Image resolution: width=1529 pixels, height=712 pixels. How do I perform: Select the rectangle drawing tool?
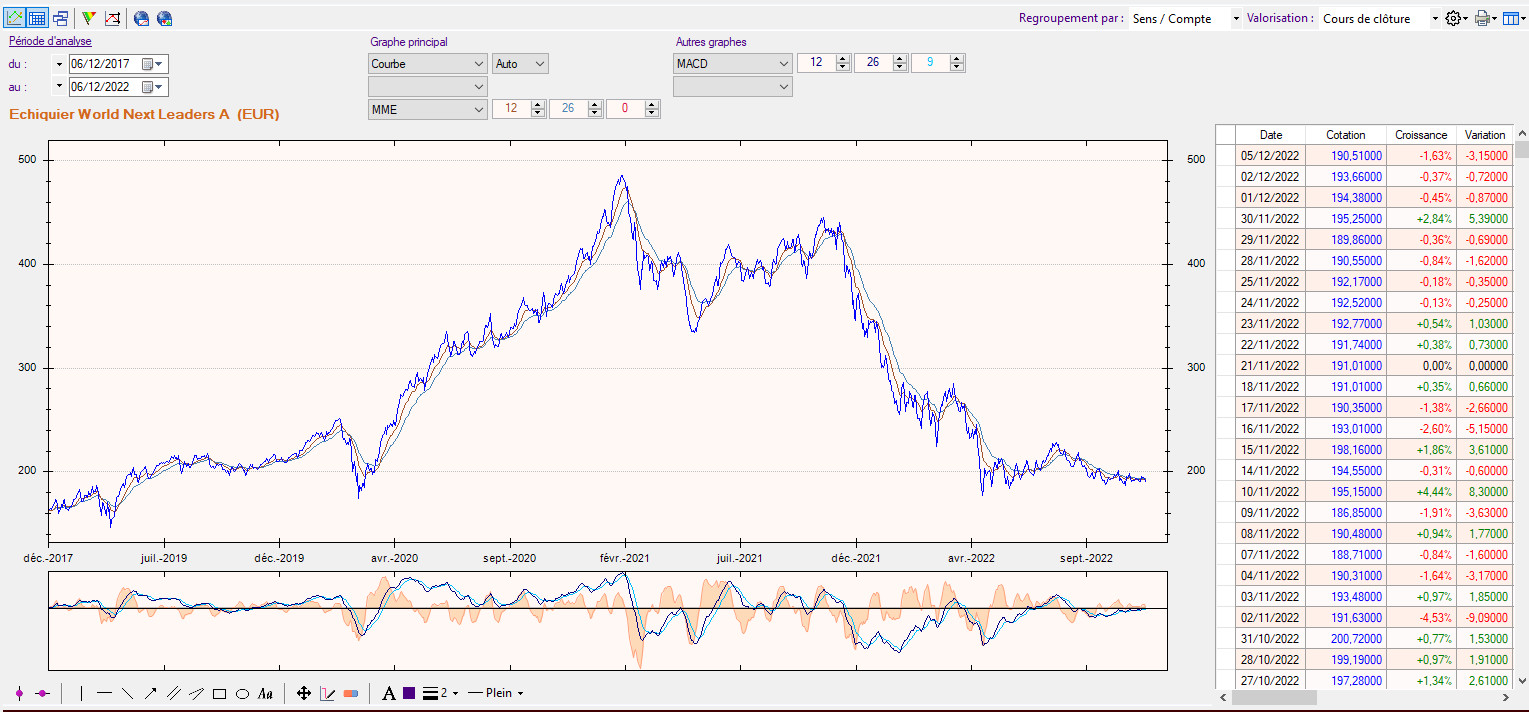(x=220, y=693)
